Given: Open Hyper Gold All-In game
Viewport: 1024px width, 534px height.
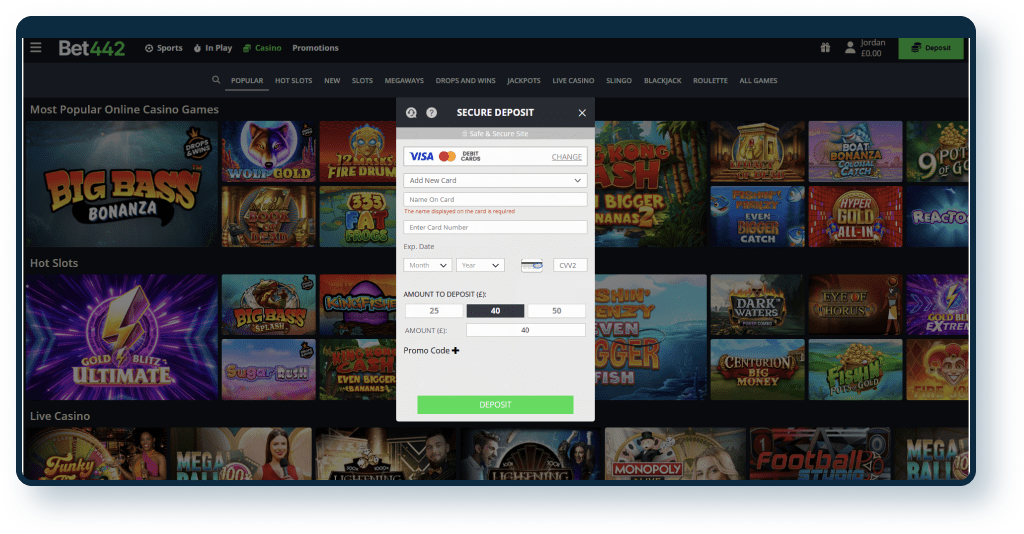Looking at the screenshot, I should point(856,217).
